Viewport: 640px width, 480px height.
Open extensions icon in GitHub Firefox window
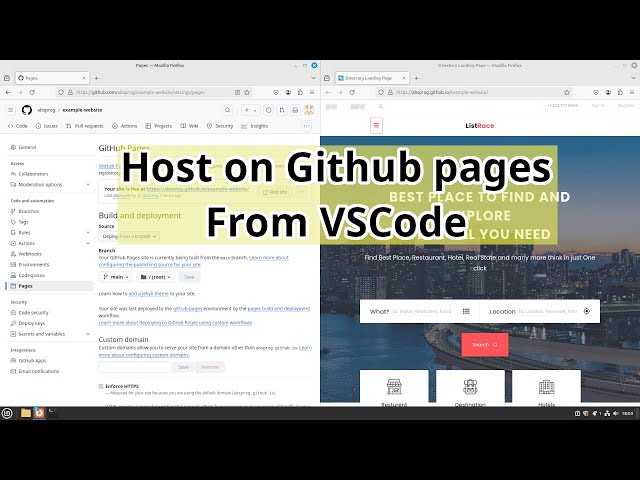(x=300, y=93)
